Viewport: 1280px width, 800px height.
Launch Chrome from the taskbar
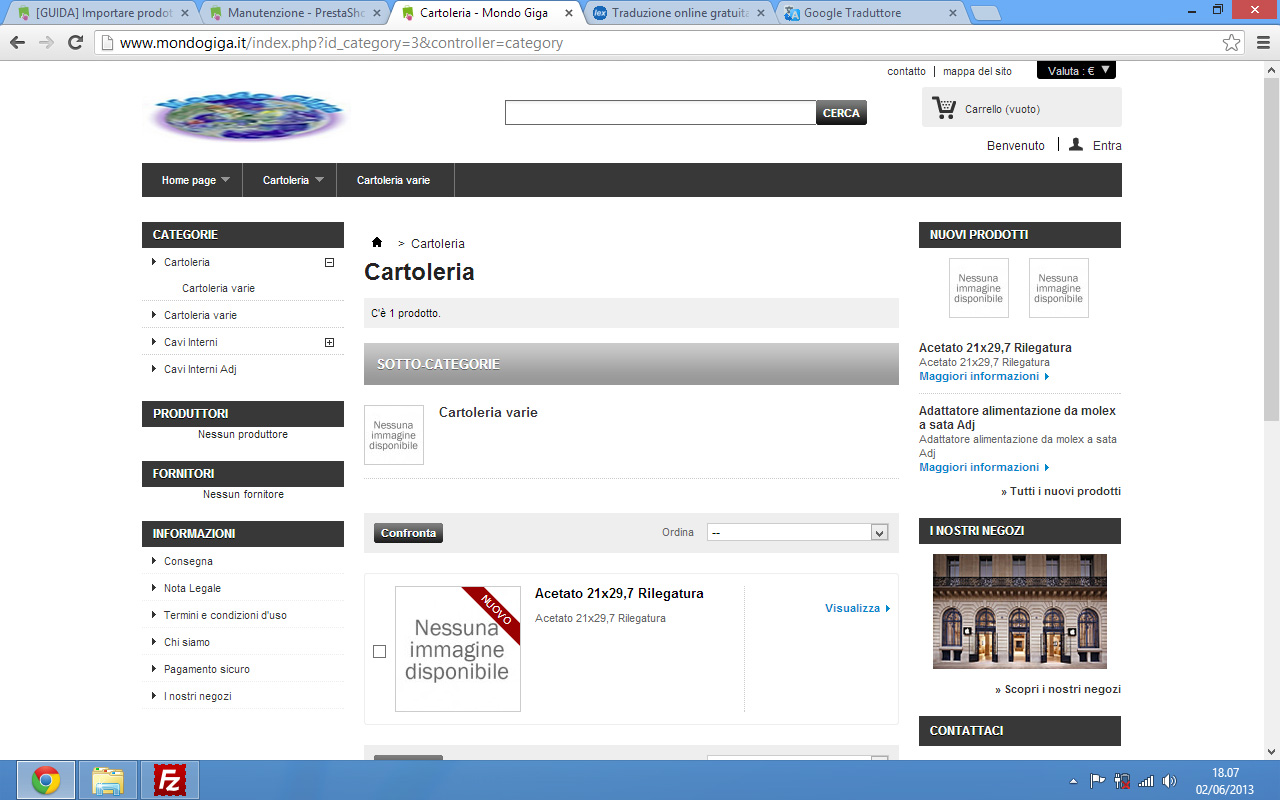pos(45,780)
